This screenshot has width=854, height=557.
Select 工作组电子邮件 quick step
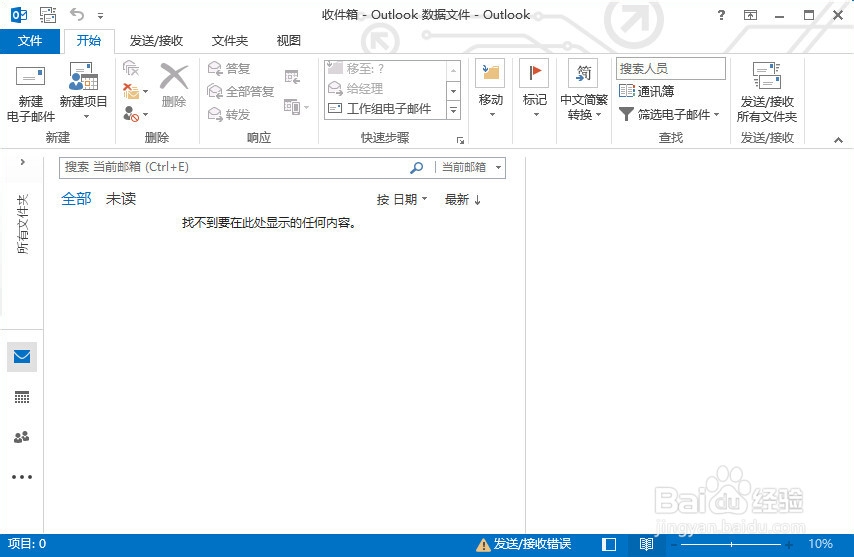[385, 108]
